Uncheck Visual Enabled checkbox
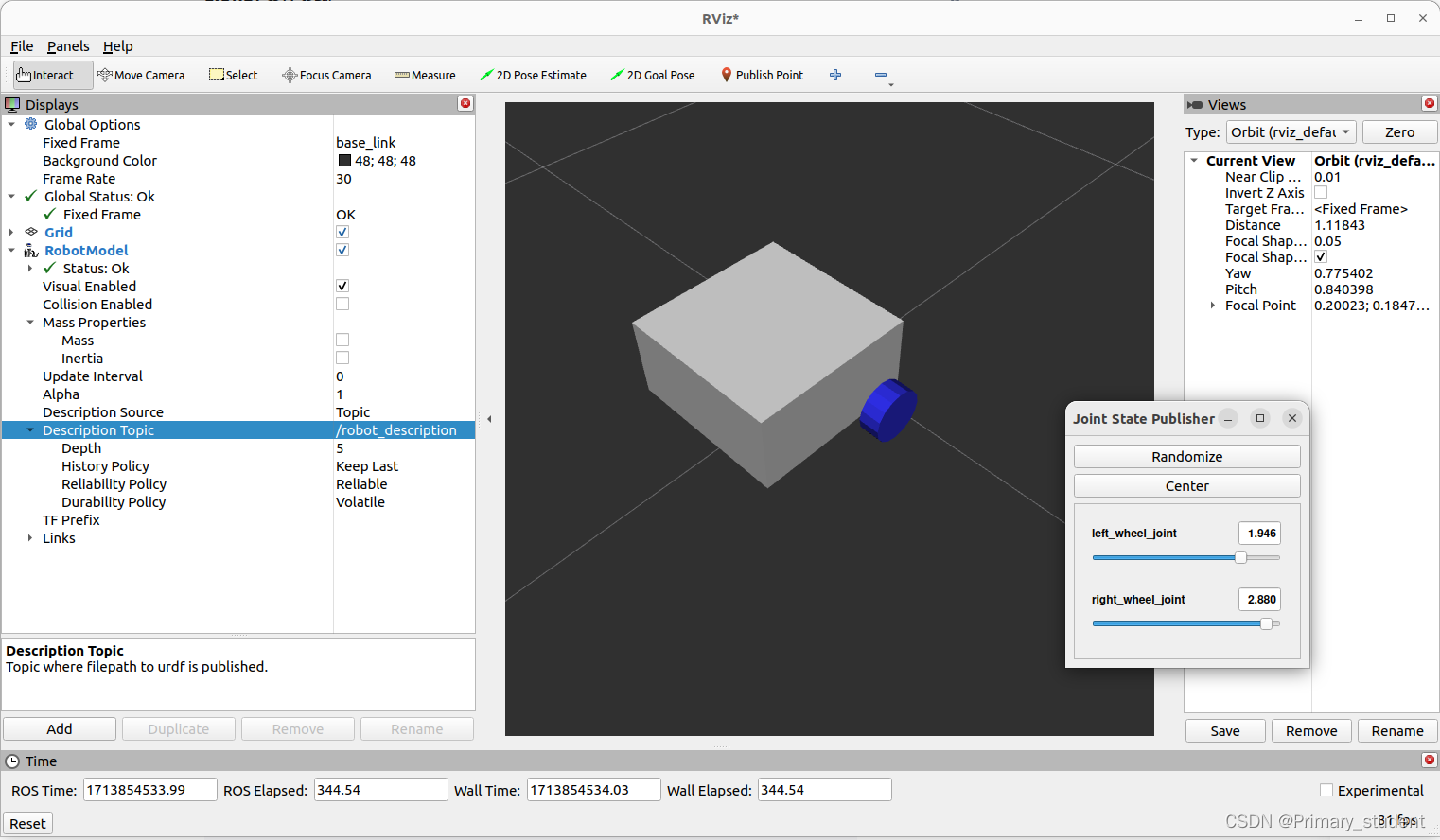 342,286
